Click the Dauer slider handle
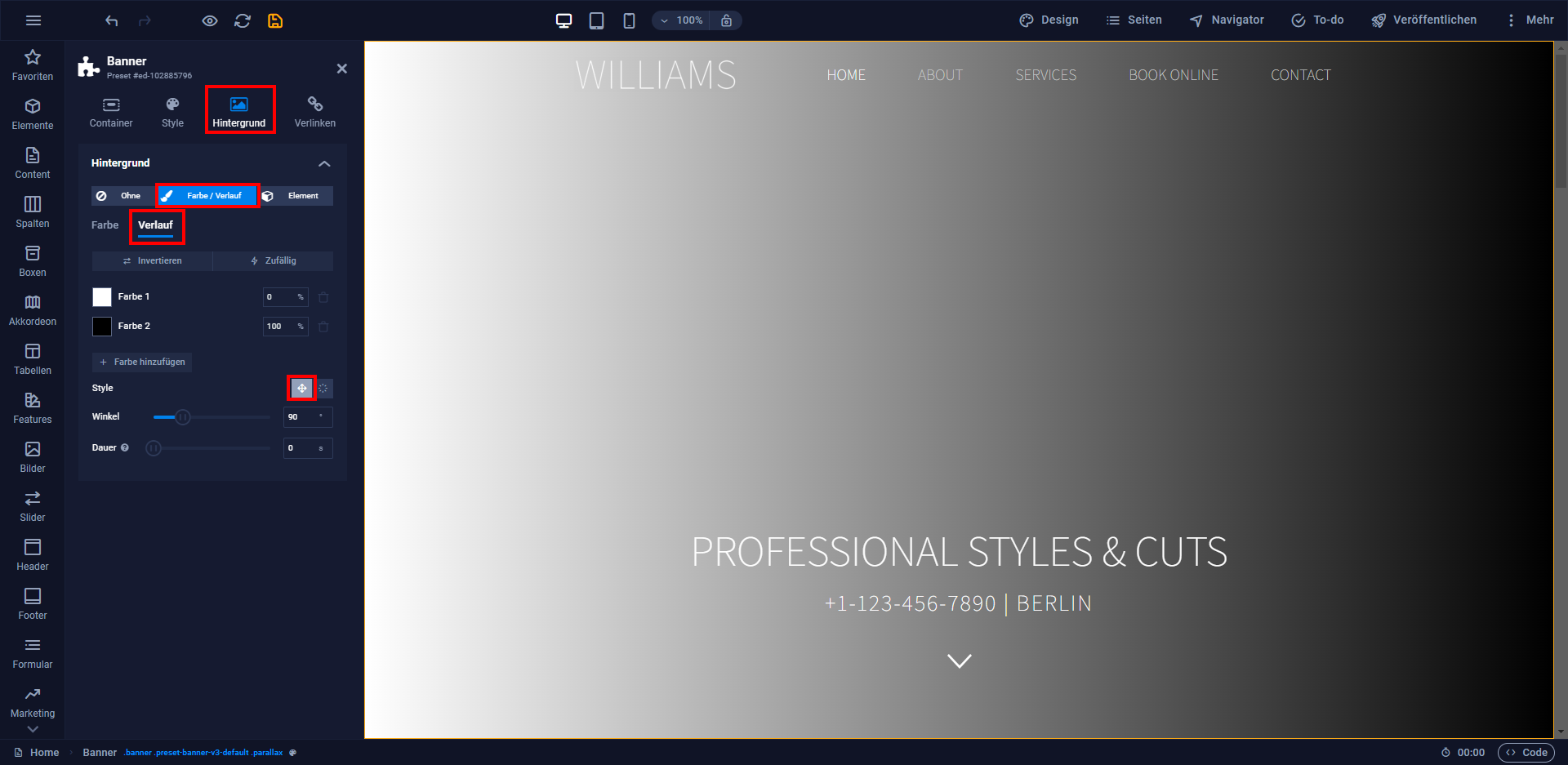Viewport: 1568px width, 765px height. pos(154,448)
